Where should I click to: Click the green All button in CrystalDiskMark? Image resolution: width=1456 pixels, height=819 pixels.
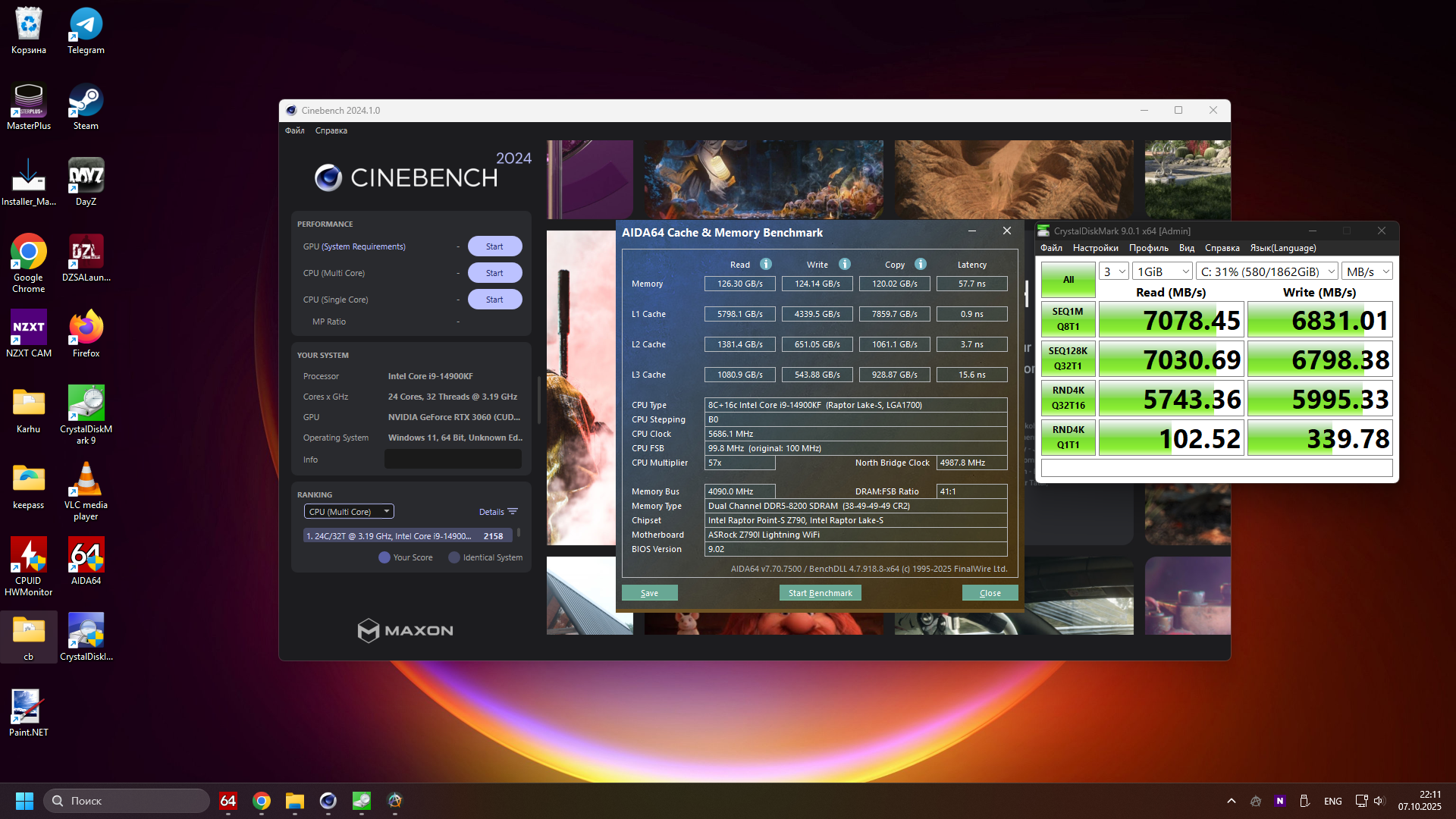1068,280
